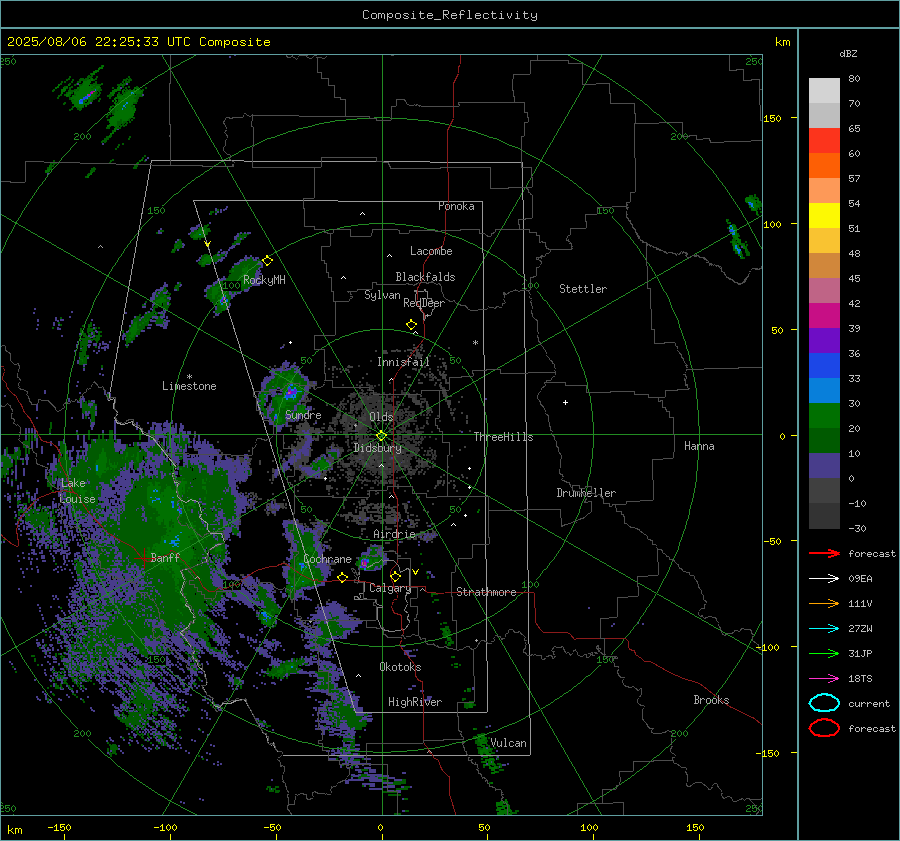This screenshot has width=900, height=841.
Task: Pick the cyan 27ZW arrow legend icon
Action: click(x=824, y=629)
